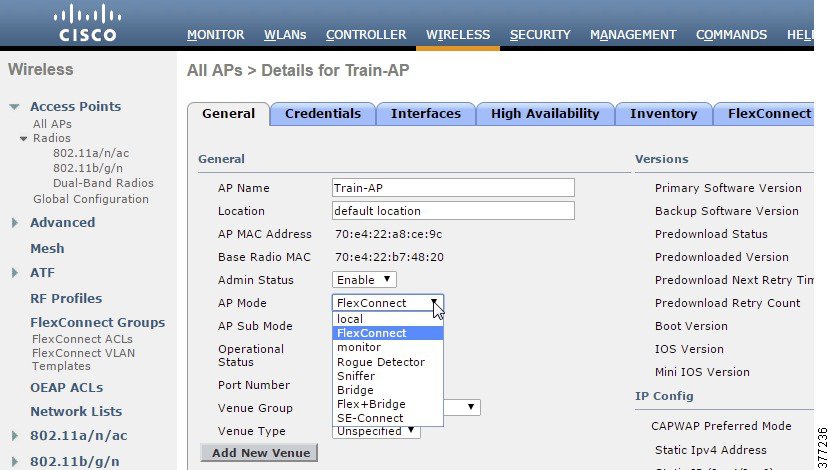Screen dimensions: 828x470
Task: Choose Sniffer in AP Mode list
Action: click(388, 376)
